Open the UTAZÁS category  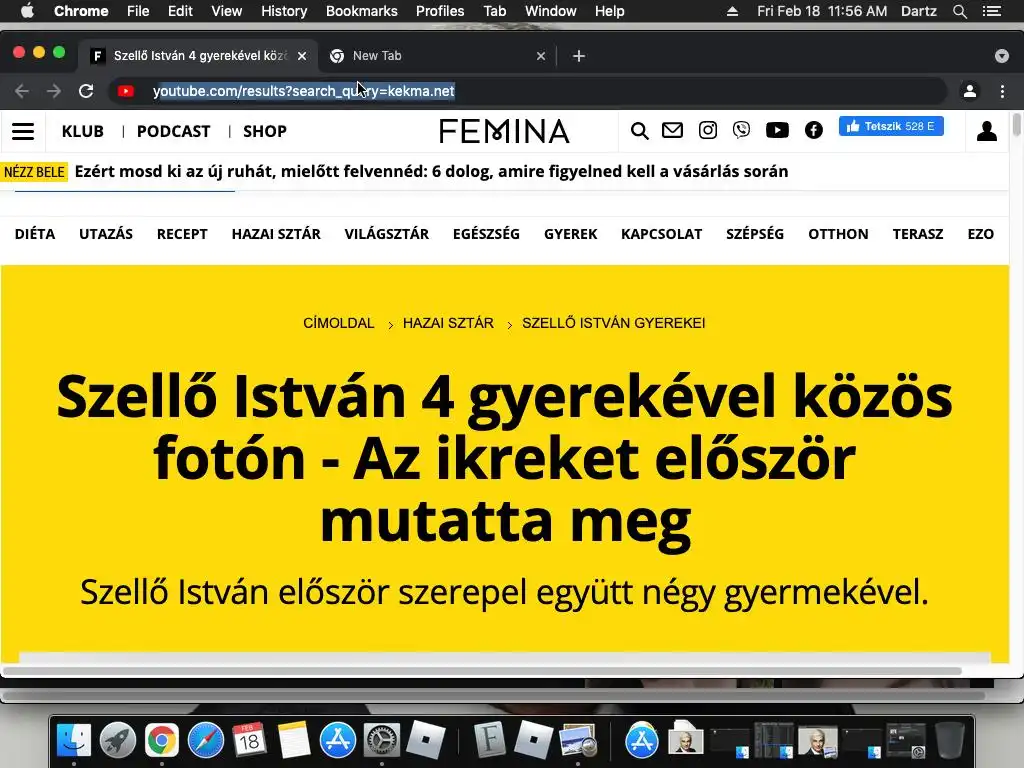click(x=106, y=234)
